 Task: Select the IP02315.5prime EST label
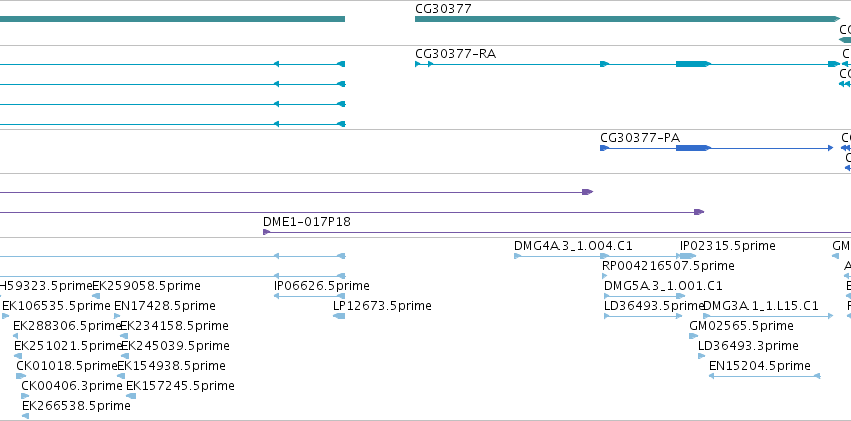tap(728, 246)
